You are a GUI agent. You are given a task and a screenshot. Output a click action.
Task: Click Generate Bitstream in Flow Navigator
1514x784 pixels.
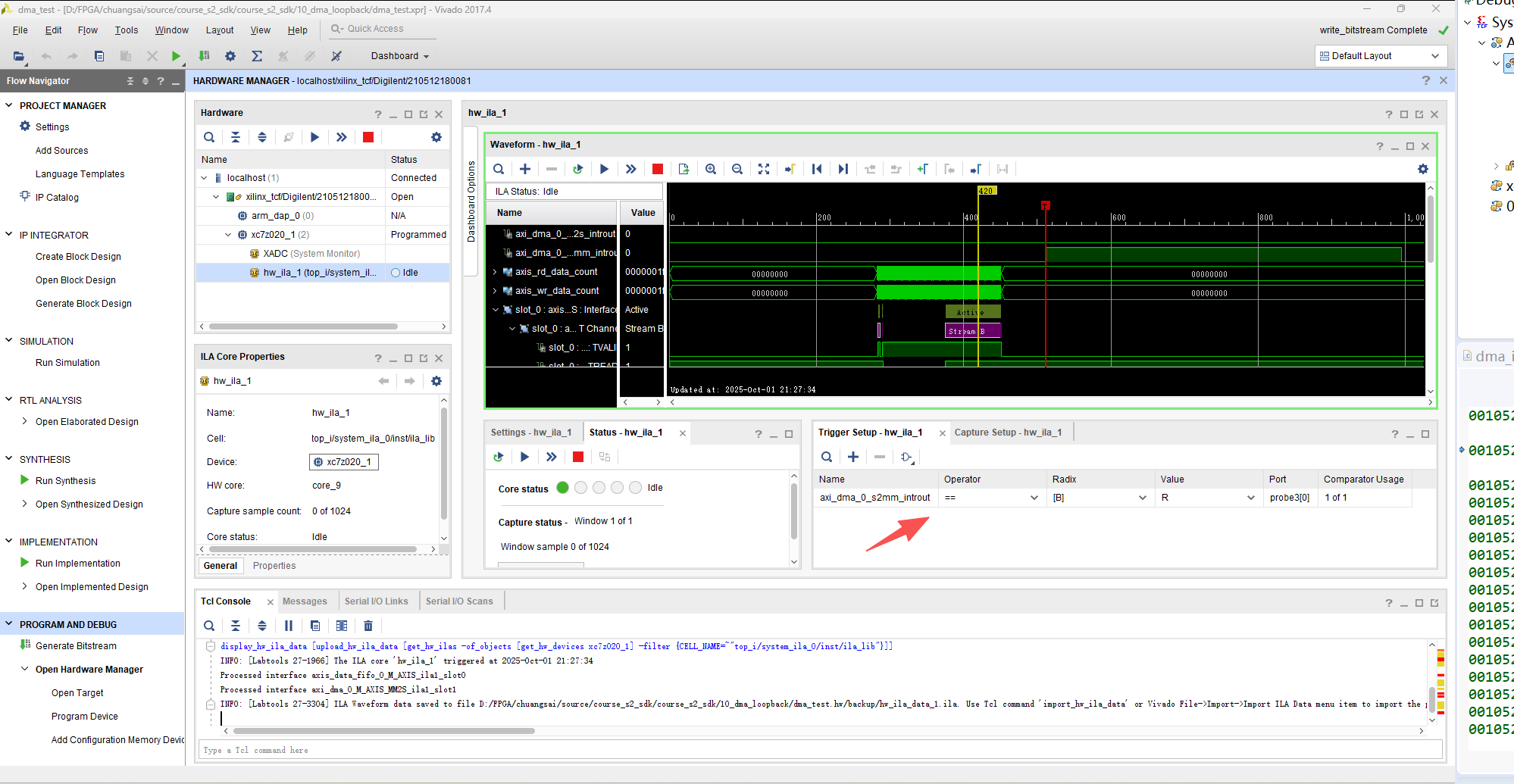76,646
